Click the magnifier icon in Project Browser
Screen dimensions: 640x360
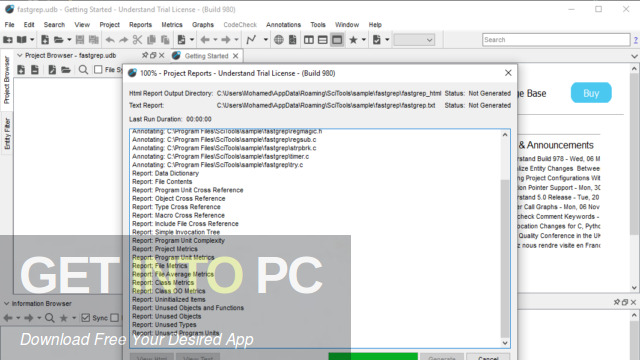83,70
